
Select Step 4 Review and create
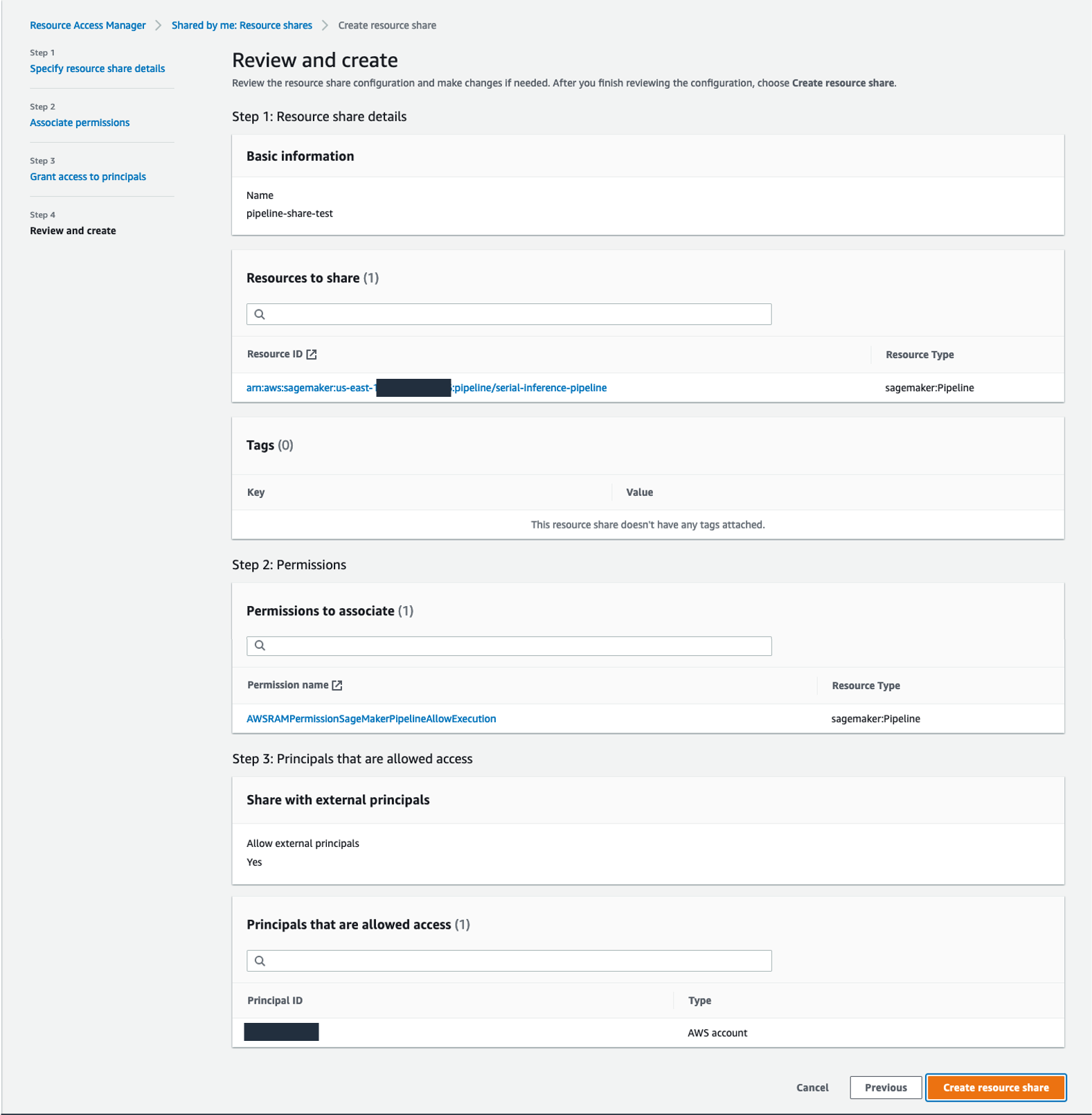(x=73, y=231)
